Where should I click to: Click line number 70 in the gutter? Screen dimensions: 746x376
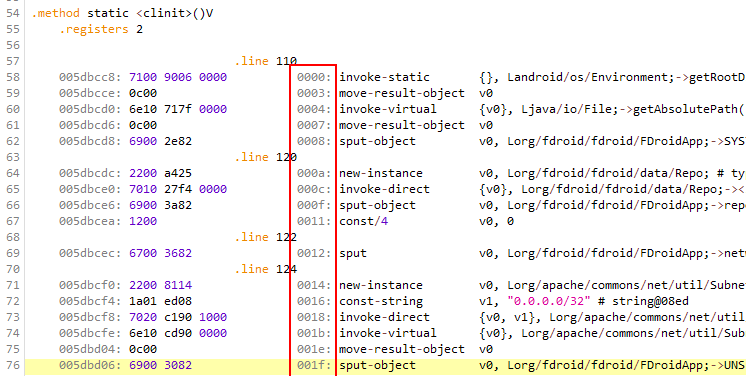coord(13,269)
